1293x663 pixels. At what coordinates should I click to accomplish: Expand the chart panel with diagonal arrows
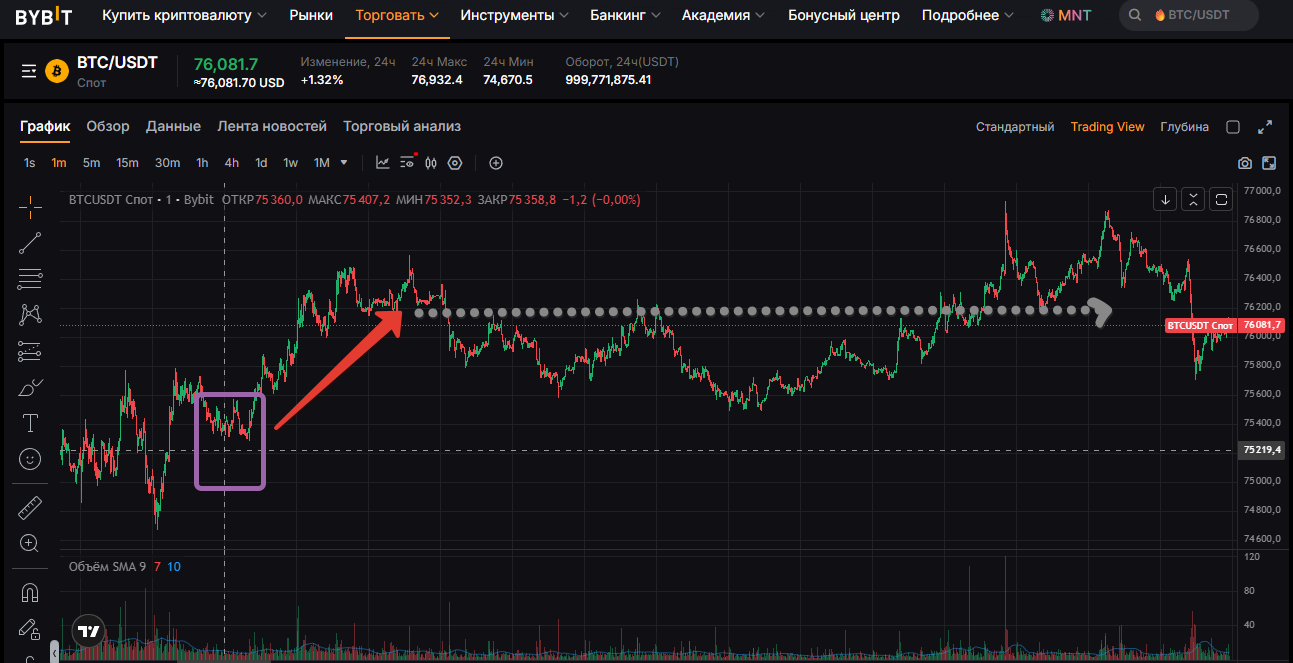[1266, 127]
